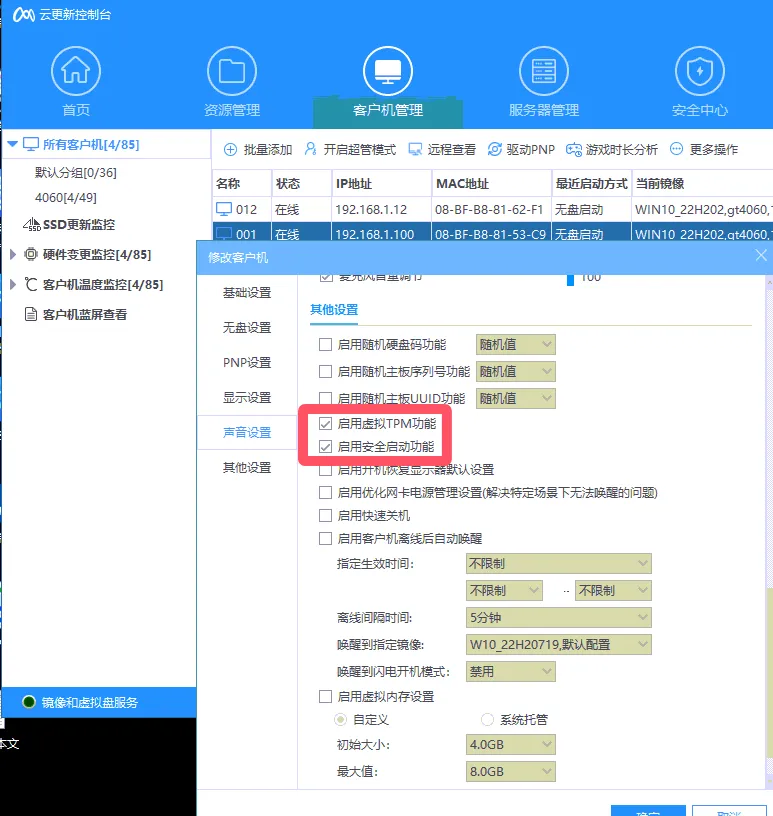This screenshot has width=773, height=816.
Task: Open 随机值 dropdown for 主板序列号
Action: click(x=516, y=372)
